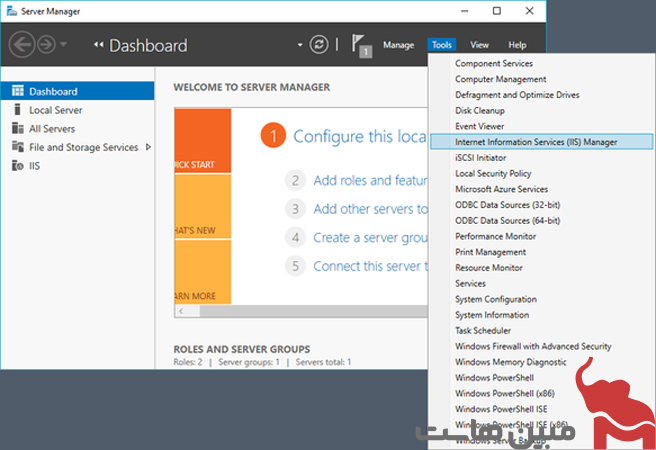The width and height of the screenshot is (656, 450).
Task: Open Print Management
Action: click(490, 252)
